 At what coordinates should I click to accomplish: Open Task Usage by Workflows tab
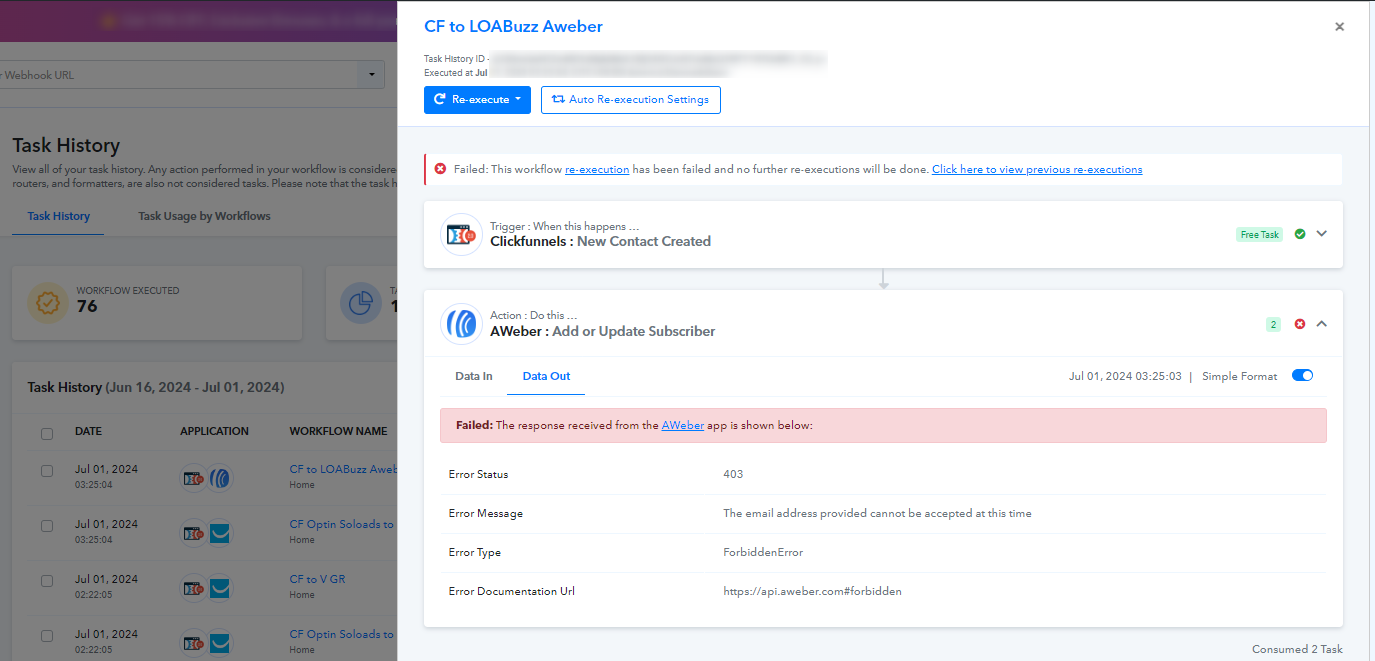pos(204,216)
